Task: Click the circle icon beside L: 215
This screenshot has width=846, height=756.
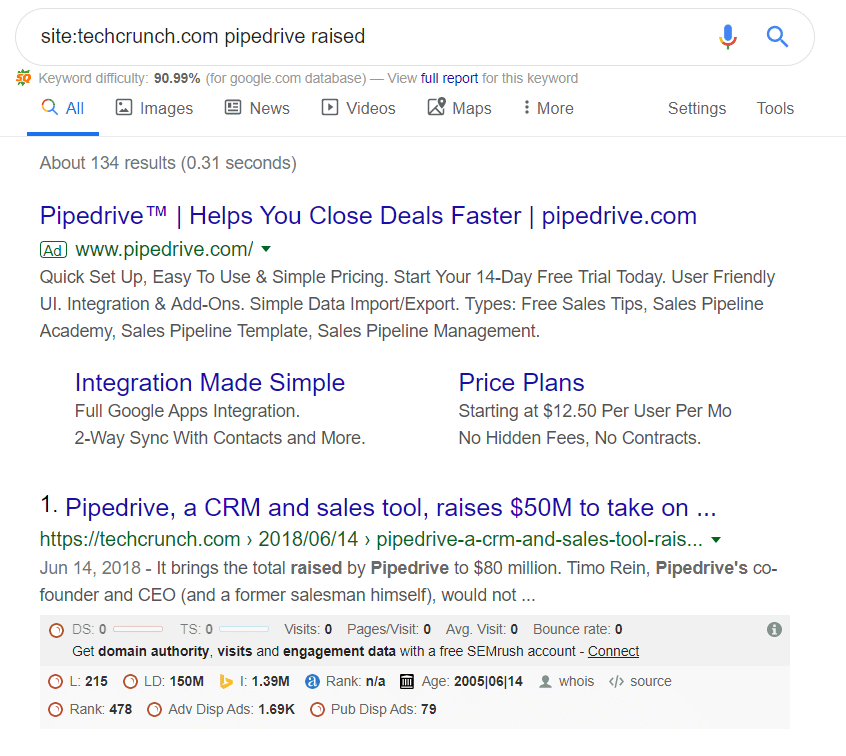Action: (x=55, y=682)
